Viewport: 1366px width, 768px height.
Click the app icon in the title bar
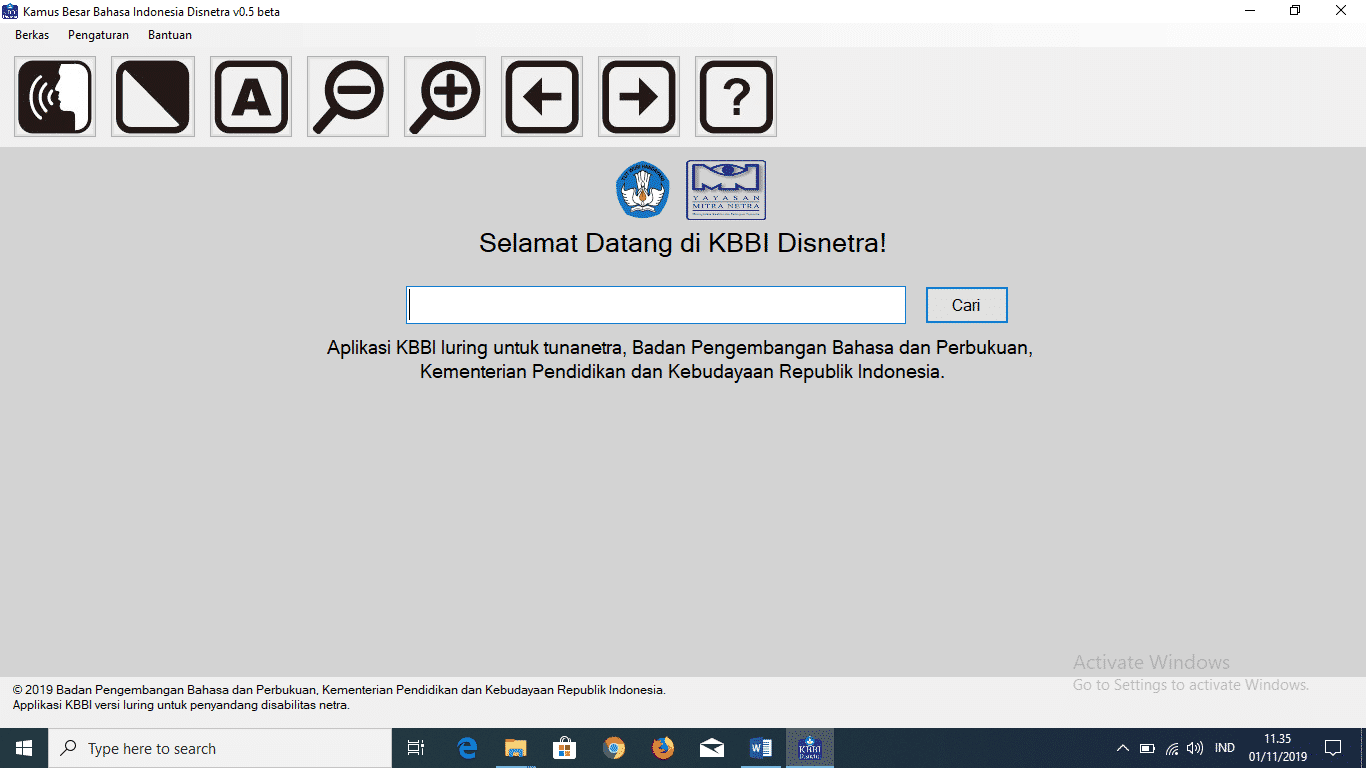click(11, 11)
